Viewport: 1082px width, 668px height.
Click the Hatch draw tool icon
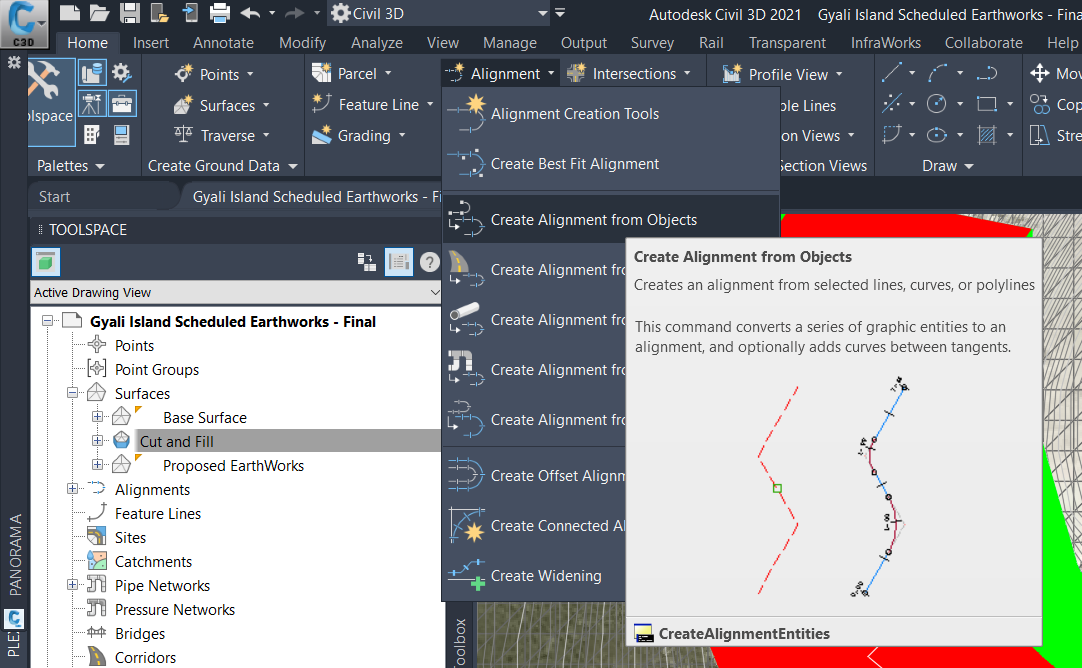click(987, 135)
